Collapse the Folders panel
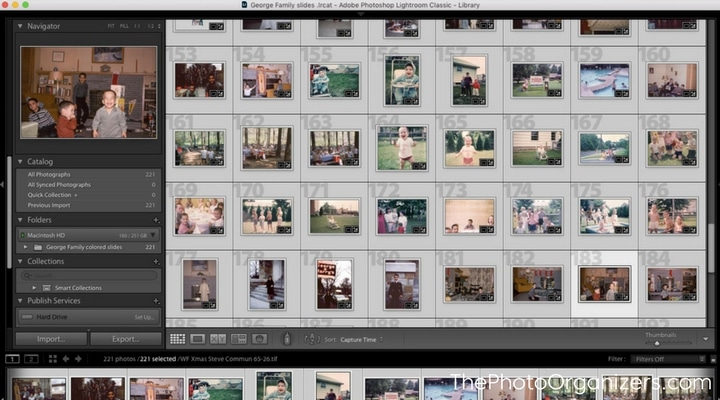This screenshot has height=400, width=720. click(x=20, y=220)
